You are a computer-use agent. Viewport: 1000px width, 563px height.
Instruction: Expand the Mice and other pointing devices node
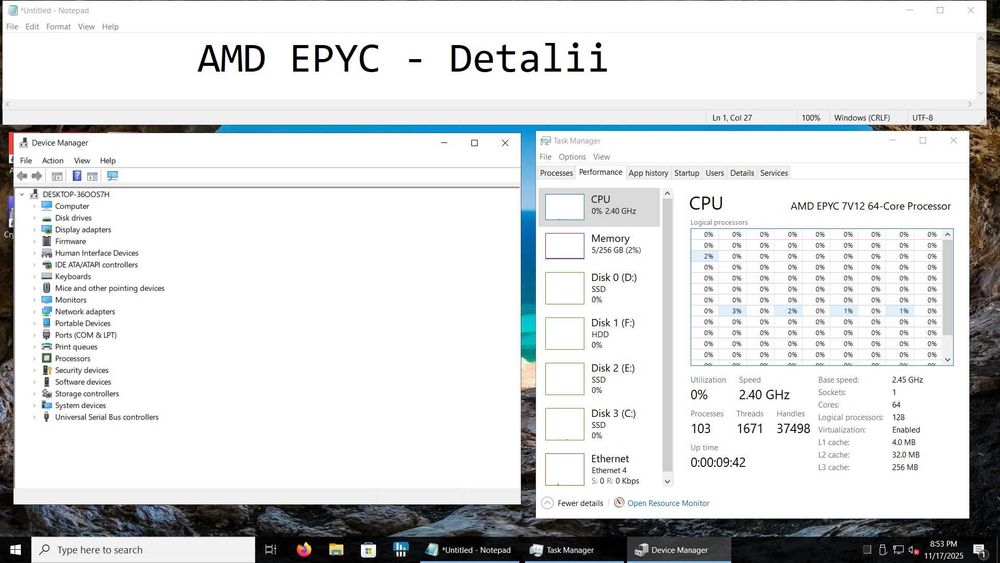click(34, 288)
